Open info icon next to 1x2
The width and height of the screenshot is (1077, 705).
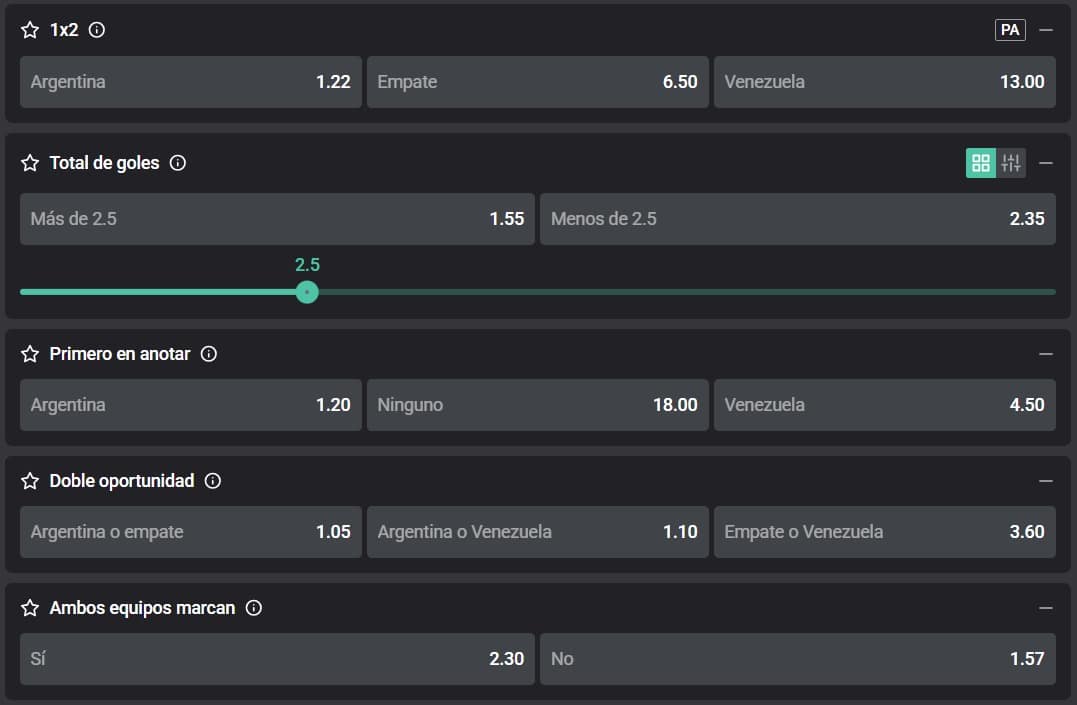tap(97, 30)
